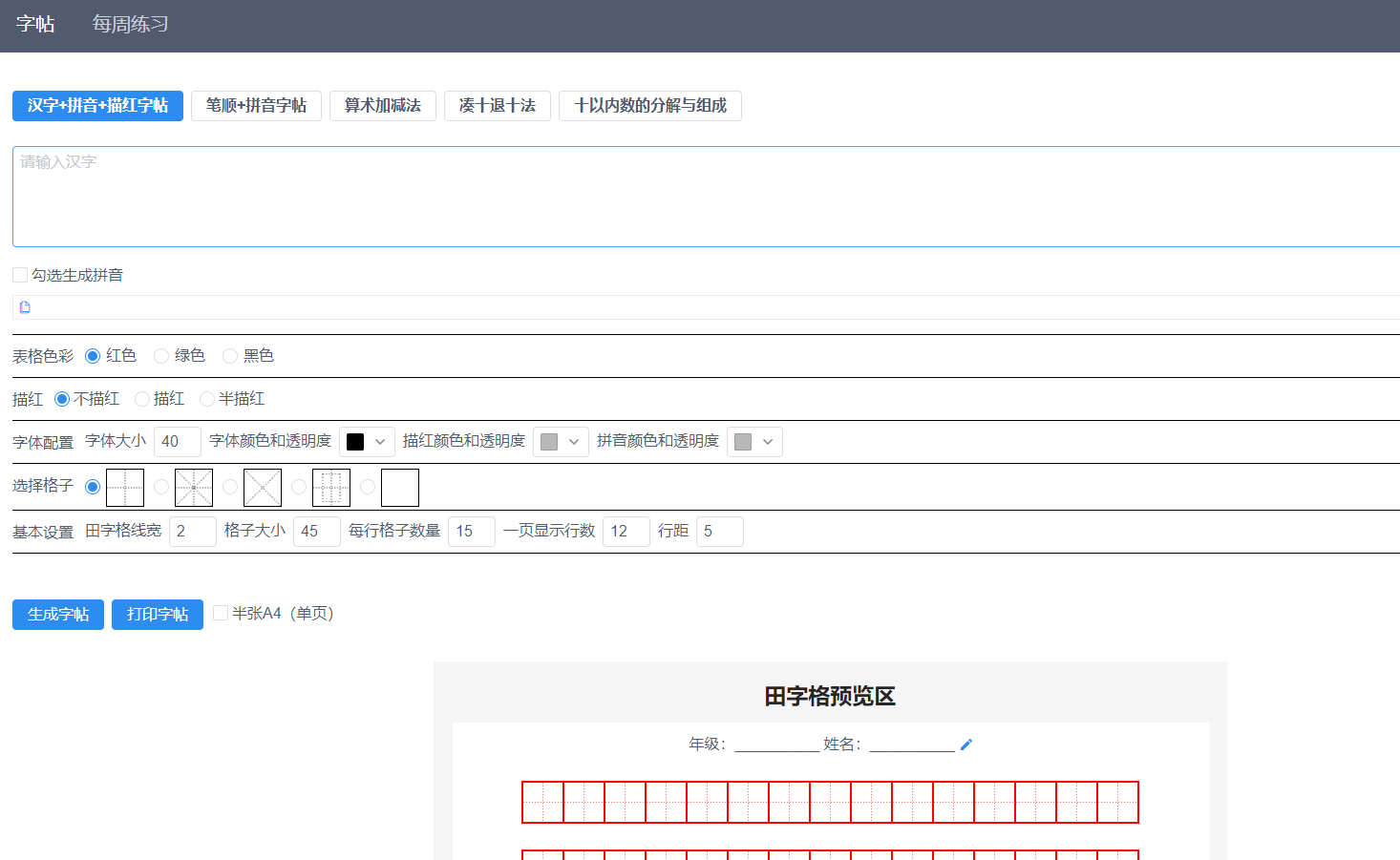The width and height of the screenshot is (1400, 860).
Task: Click the blue pencil edit icon beside 姓名
Action: pos(966,745)
